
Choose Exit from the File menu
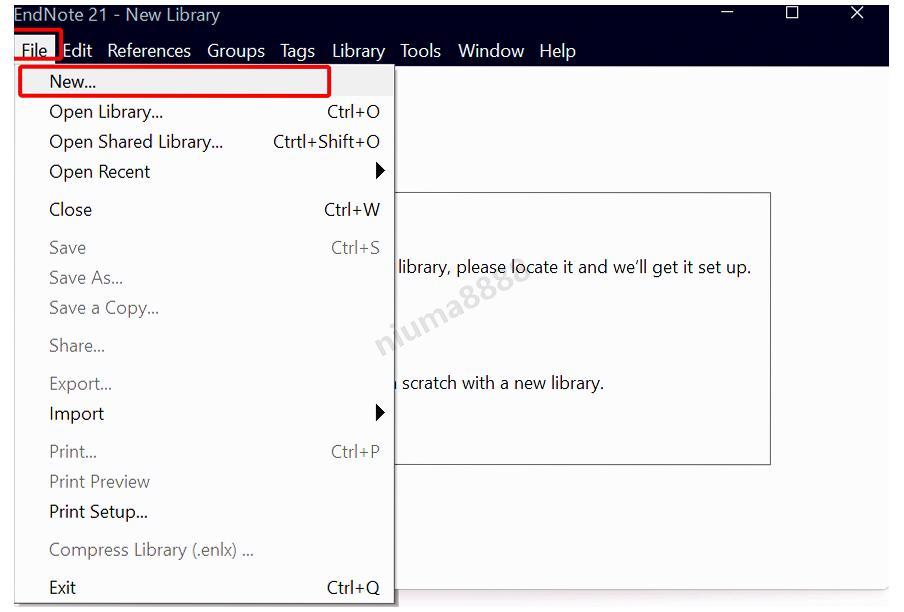pyautogui.click(x=205, y=587)
